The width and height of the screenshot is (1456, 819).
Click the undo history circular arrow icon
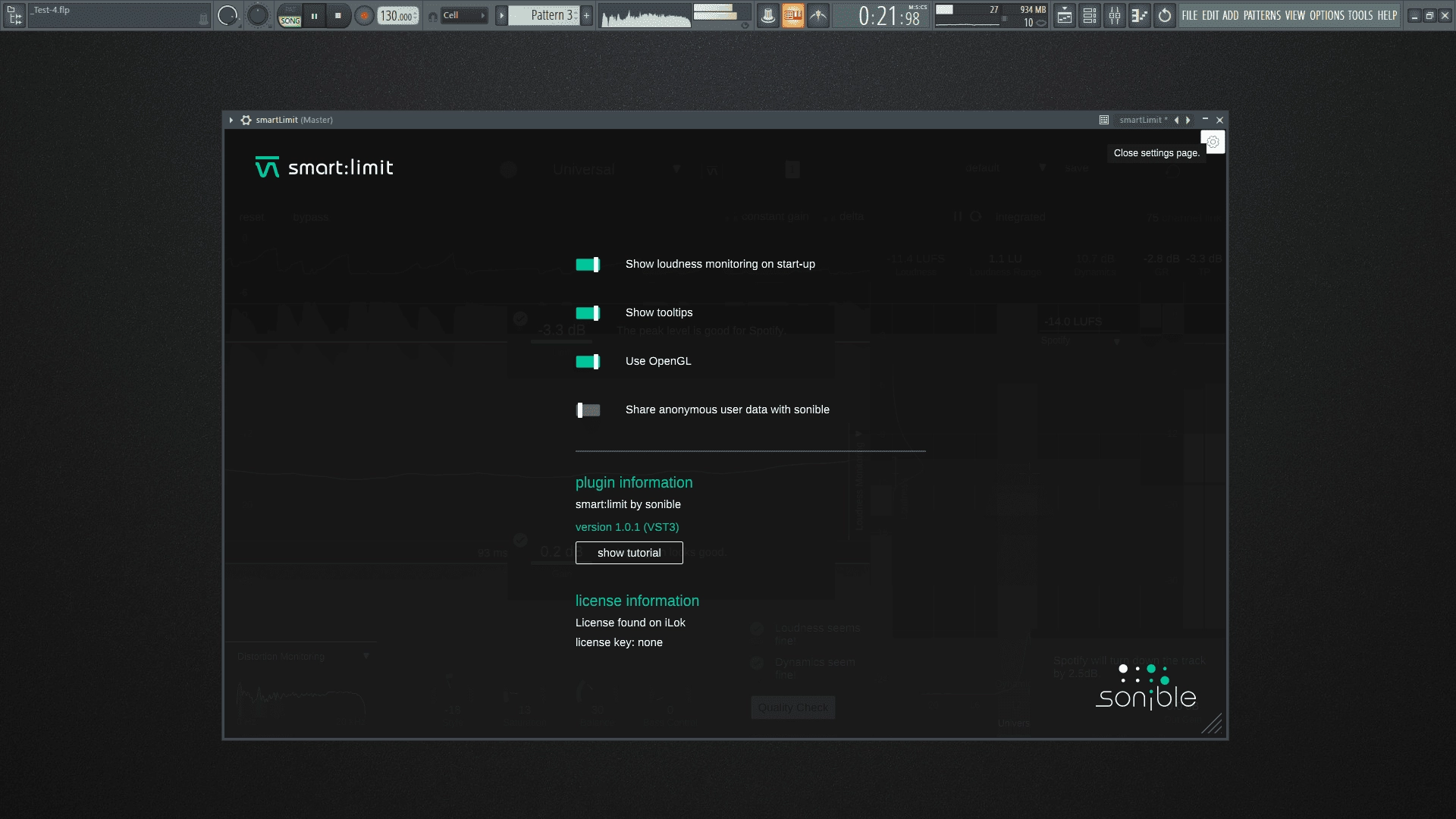click(x=1165, y=15)
